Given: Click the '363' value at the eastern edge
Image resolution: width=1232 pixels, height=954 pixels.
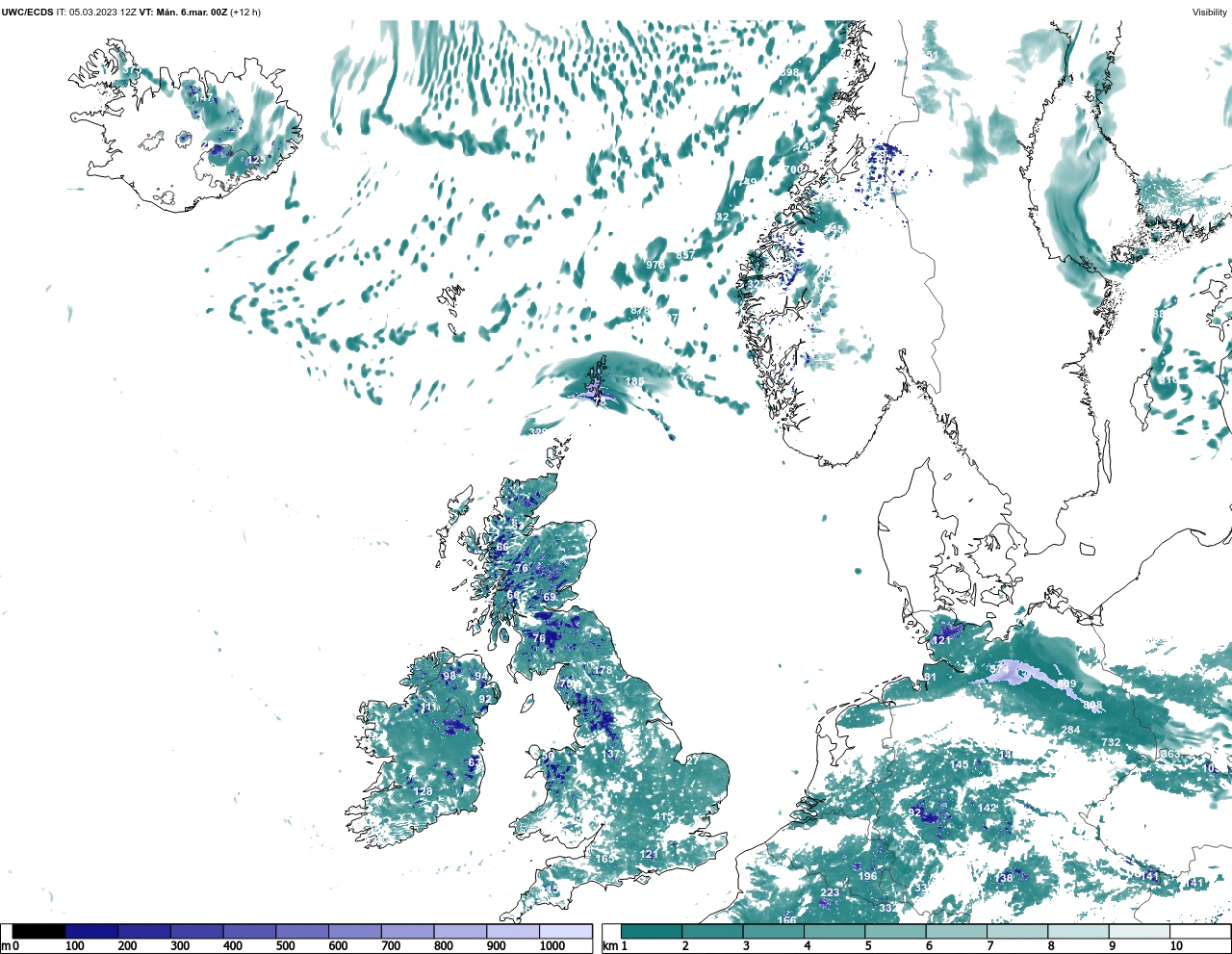Looking at the screenshot, I should click(x=1170, y=754).
